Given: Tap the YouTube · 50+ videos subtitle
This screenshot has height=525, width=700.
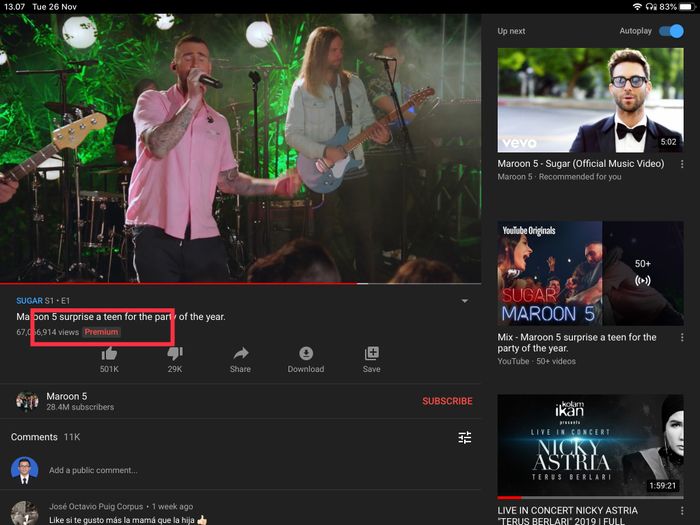Looking at the screenshot, I should [537, 361].
